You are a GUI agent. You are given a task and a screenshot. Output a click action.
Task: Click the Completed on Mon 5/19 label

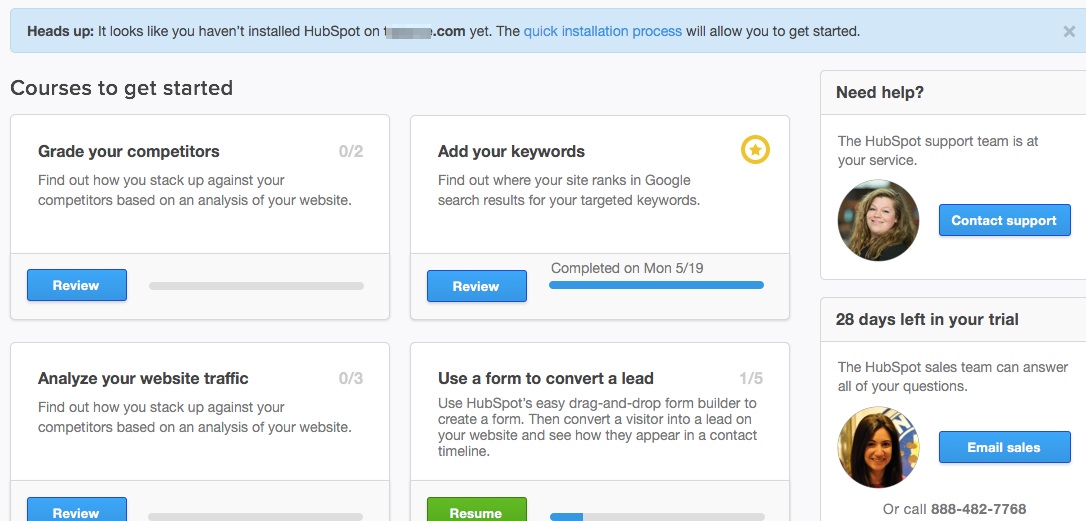(x=627, y=268)
